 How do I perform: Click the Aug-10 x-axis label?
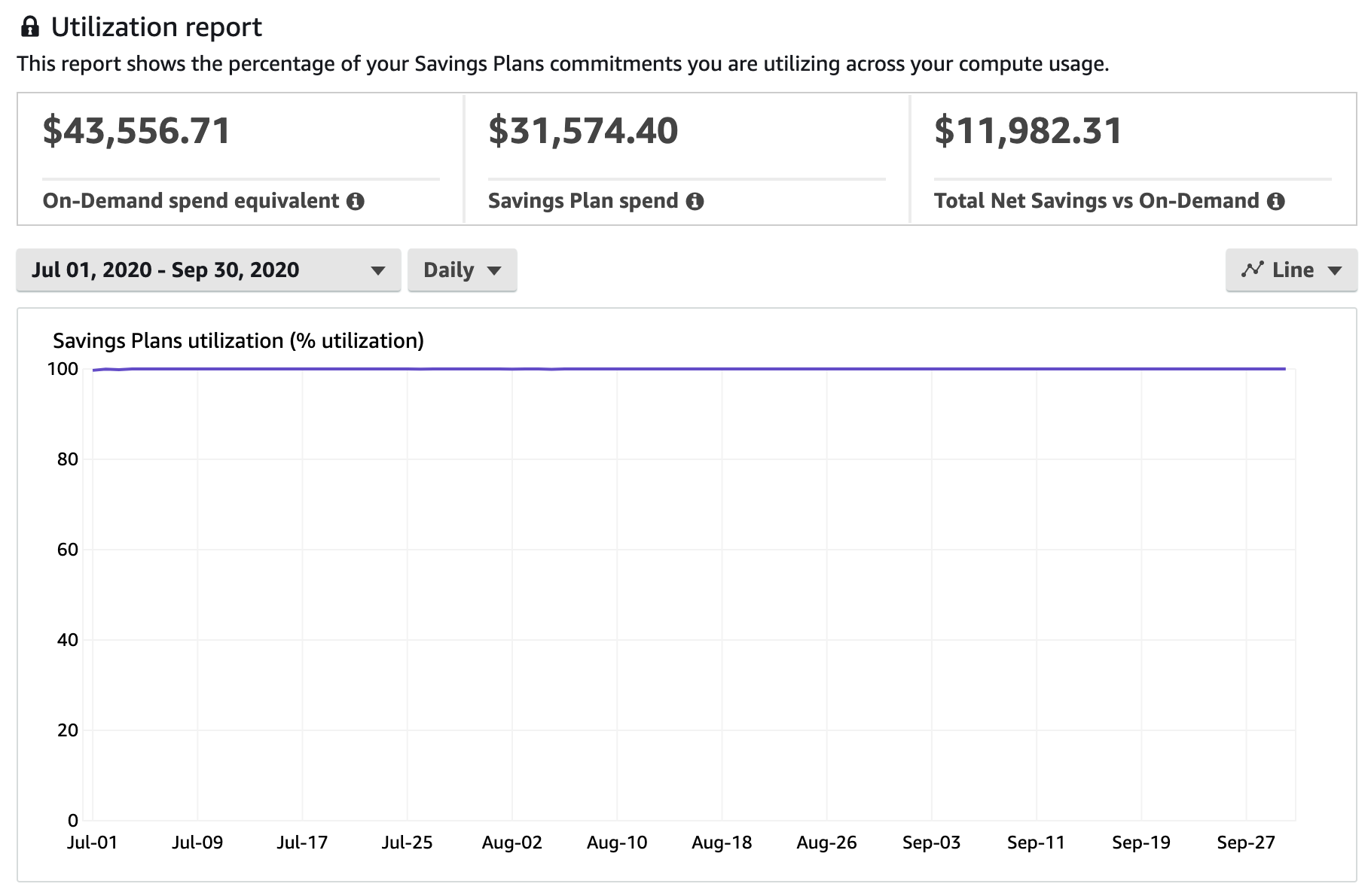click(x=617, y=843)
